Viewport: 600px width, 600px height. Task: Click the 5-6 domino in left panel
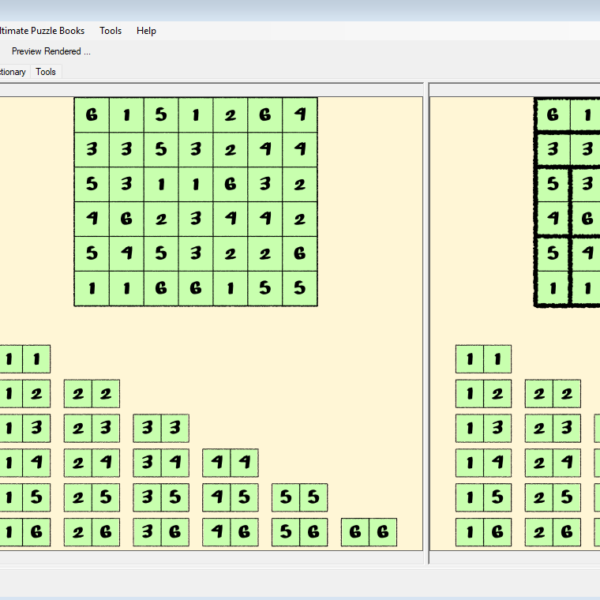pyautogui.click(x=300, y=533)
